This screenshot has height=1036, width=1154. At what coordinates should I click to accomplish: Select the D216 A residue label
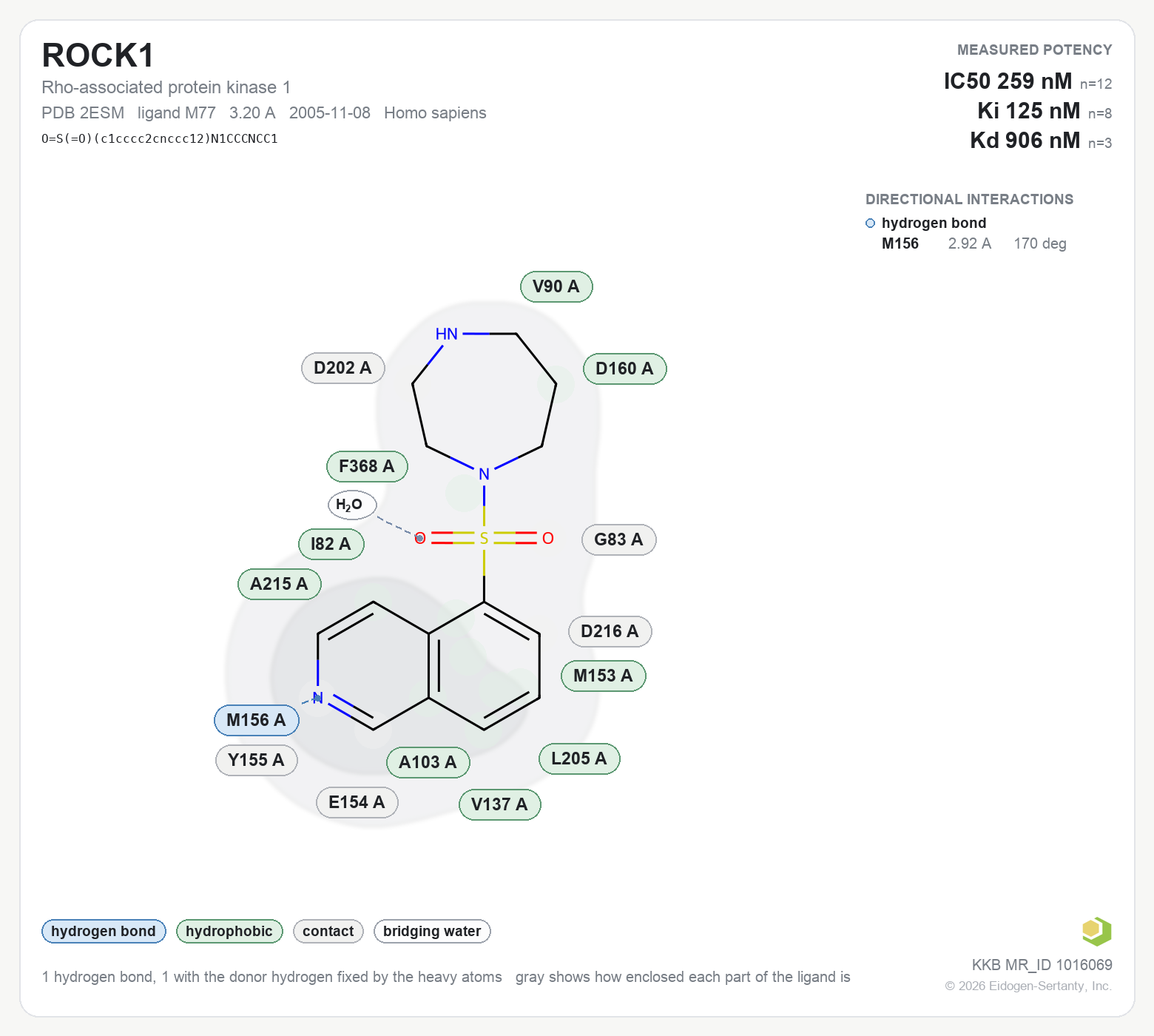point(610,631)
